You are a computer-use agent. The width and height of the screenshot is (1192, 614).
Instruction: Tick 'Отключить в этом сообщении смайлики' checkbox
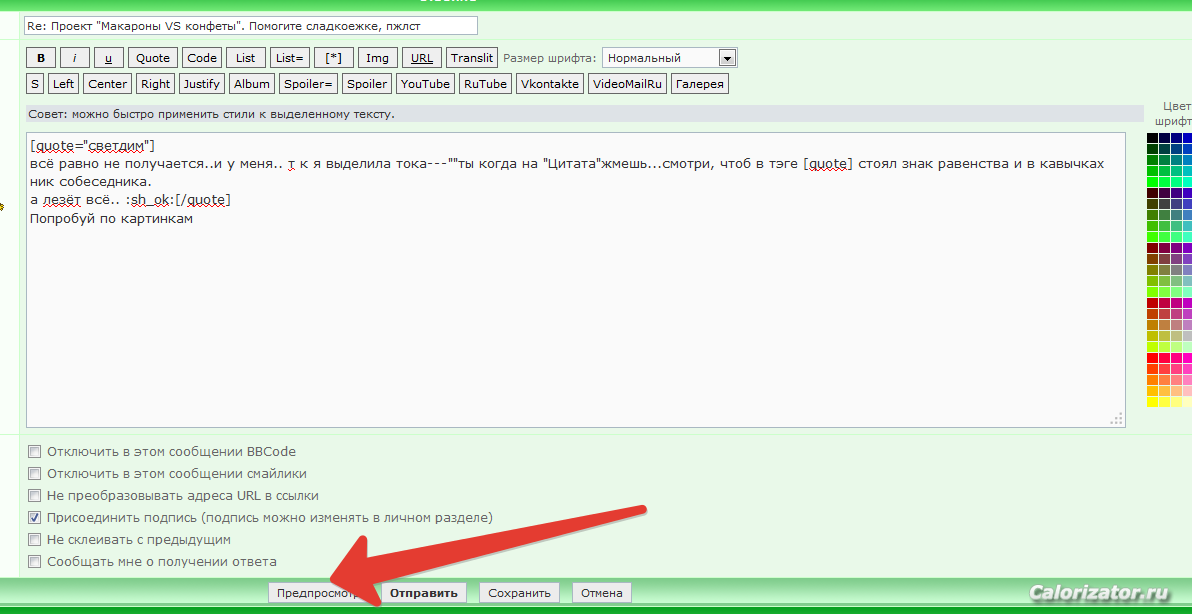[x=34, y=473]
